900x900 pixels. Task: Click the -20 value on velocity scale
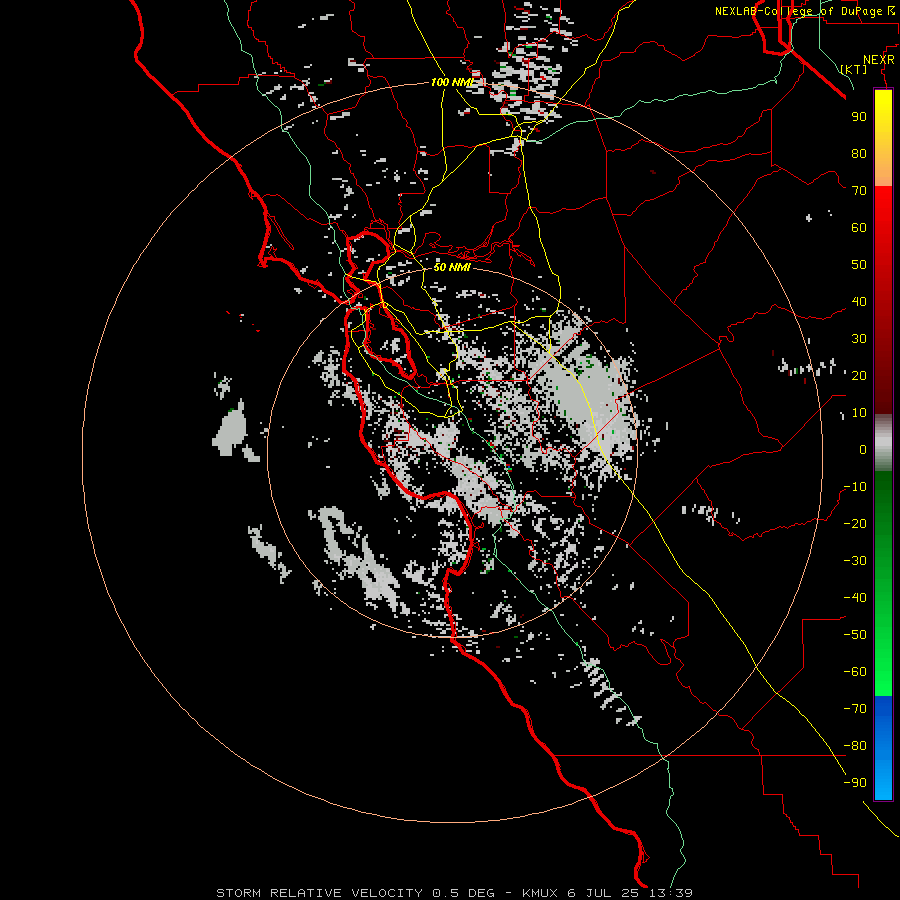[x=855, y=524]
